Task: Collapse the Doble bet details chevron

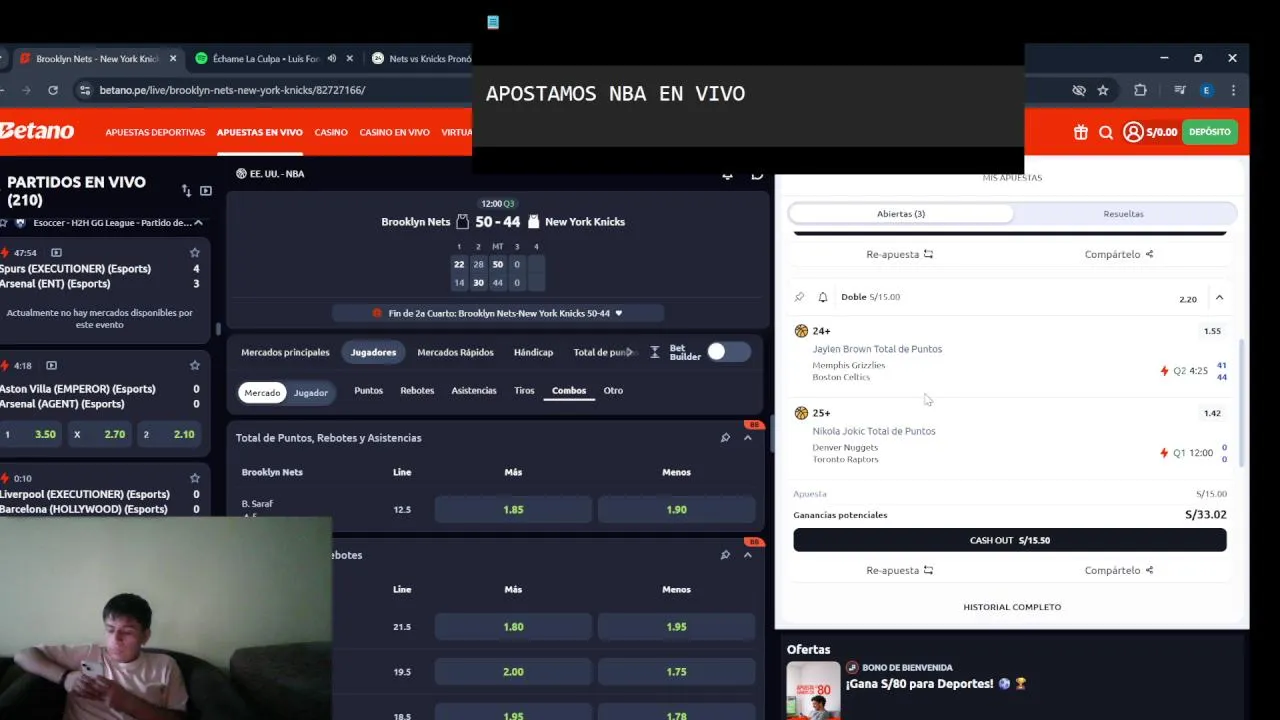Action: (1219, 298)
